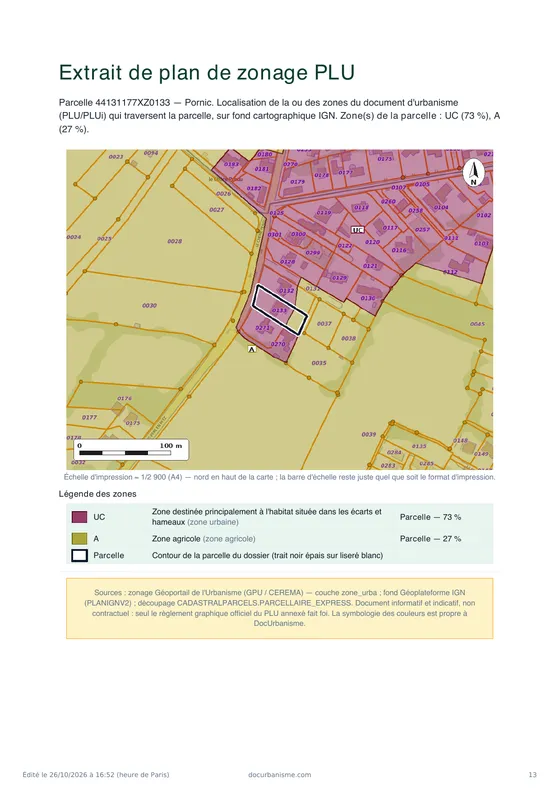Click parcel label 0039 on the map
This screenshot has width=560, height=792.
(x=369, y=434)
